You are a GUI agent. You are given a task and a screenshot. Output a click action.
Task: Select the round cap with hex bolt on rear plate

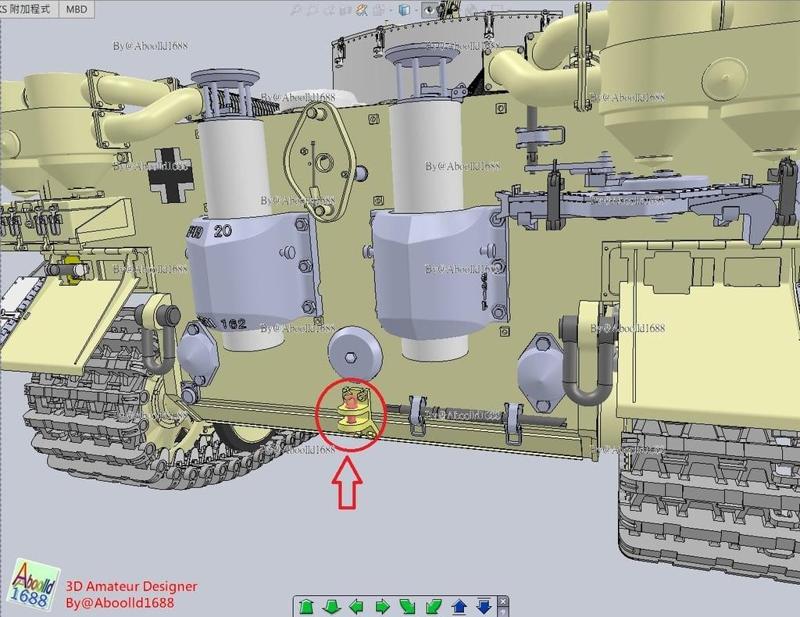pos(355,354)
